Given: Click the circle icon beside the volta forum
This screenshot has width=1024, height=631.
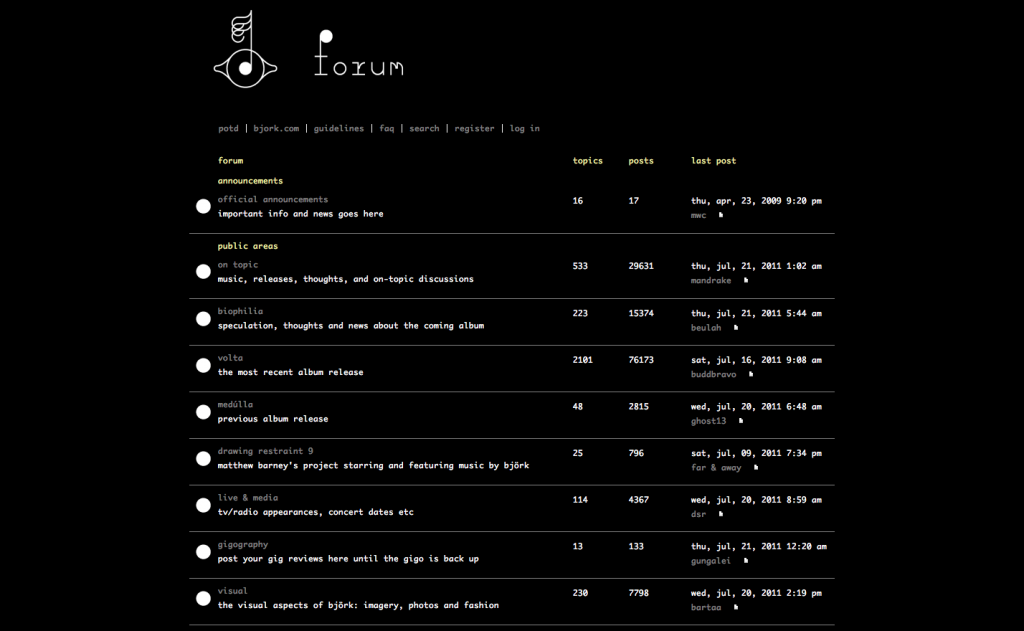Looking at the screenshot, I should click(x=203, y=365).
